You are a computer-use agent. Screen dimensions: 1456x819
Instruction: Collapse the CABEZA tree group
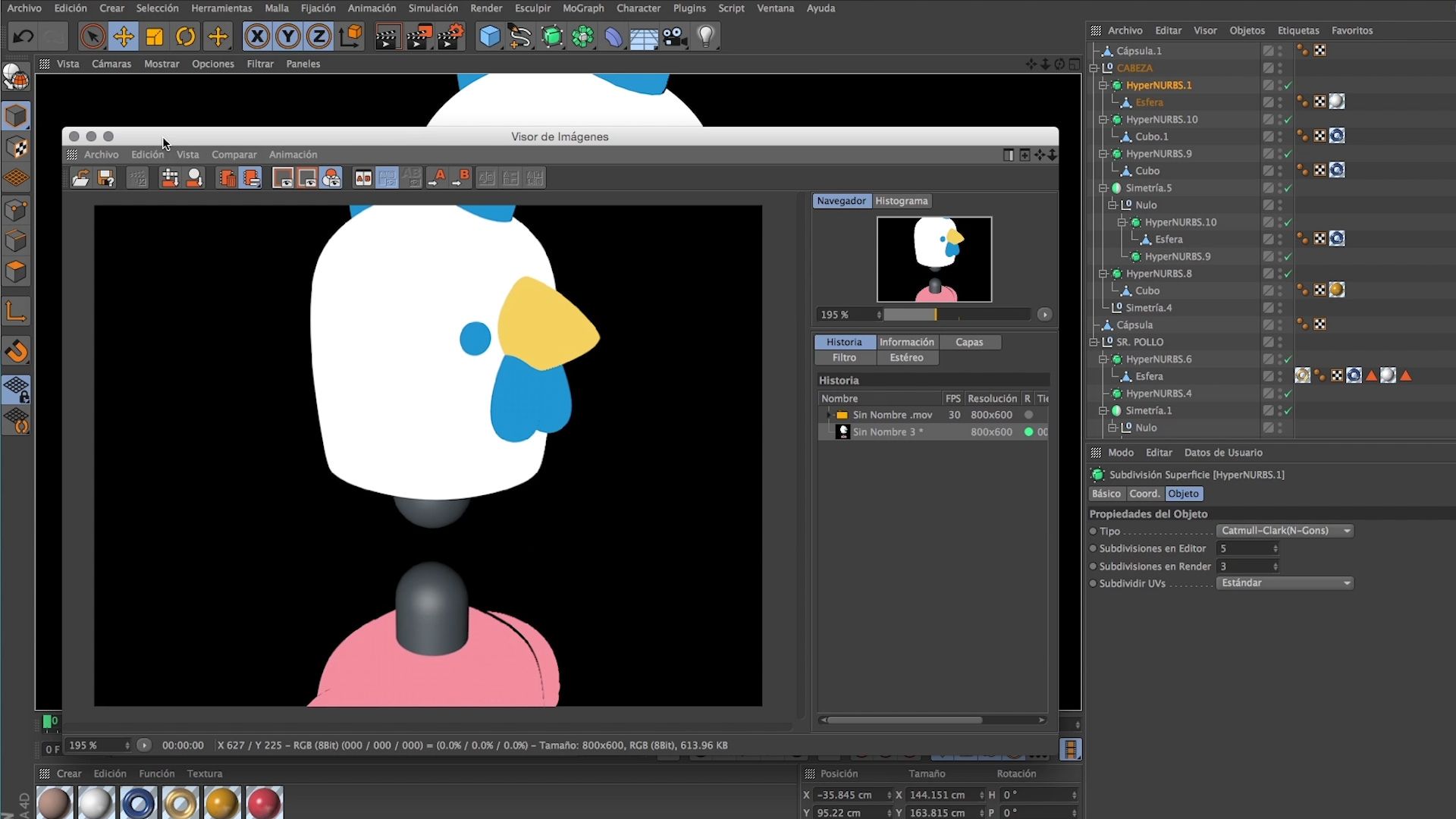pyautogui.click(x=1094, y=67)
